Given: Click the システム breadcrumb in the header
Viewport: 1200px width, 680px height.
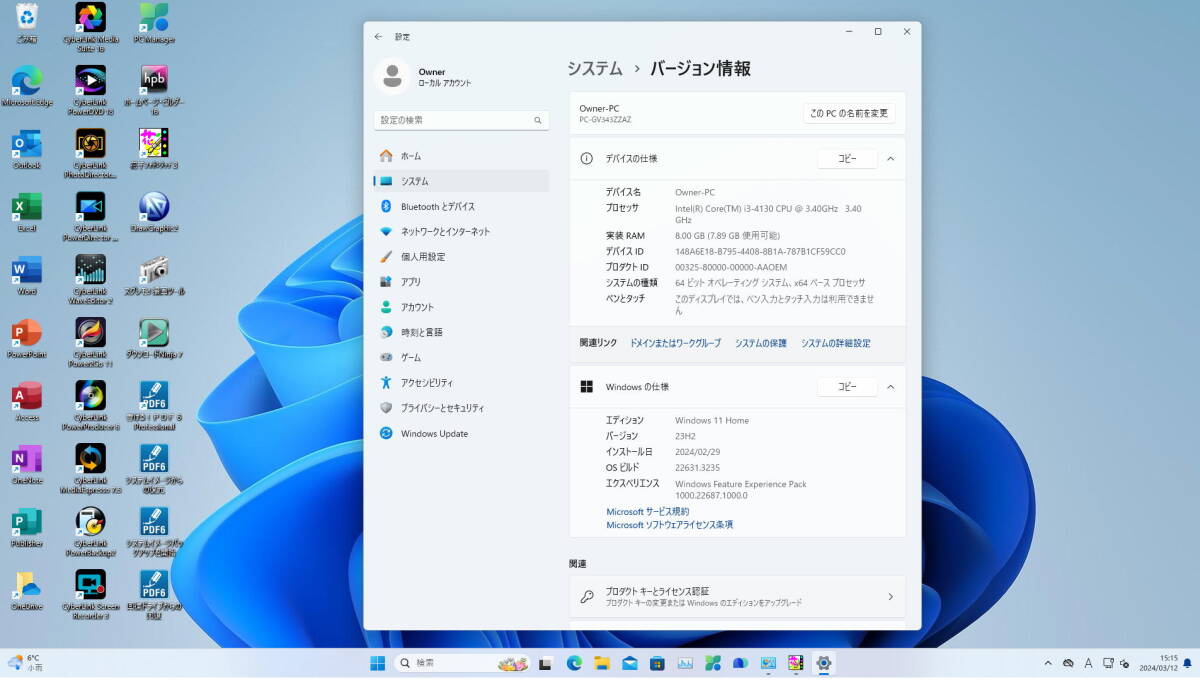Looking at the screenshot, I should [595, 69].
